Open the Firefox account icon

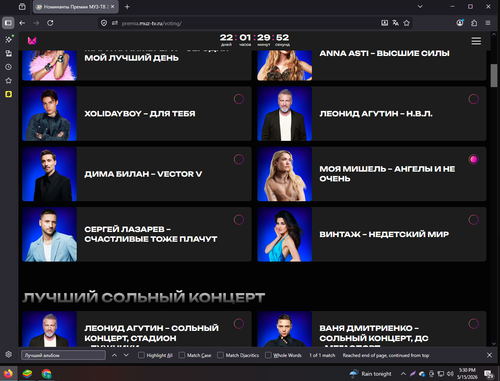(460, 23)
